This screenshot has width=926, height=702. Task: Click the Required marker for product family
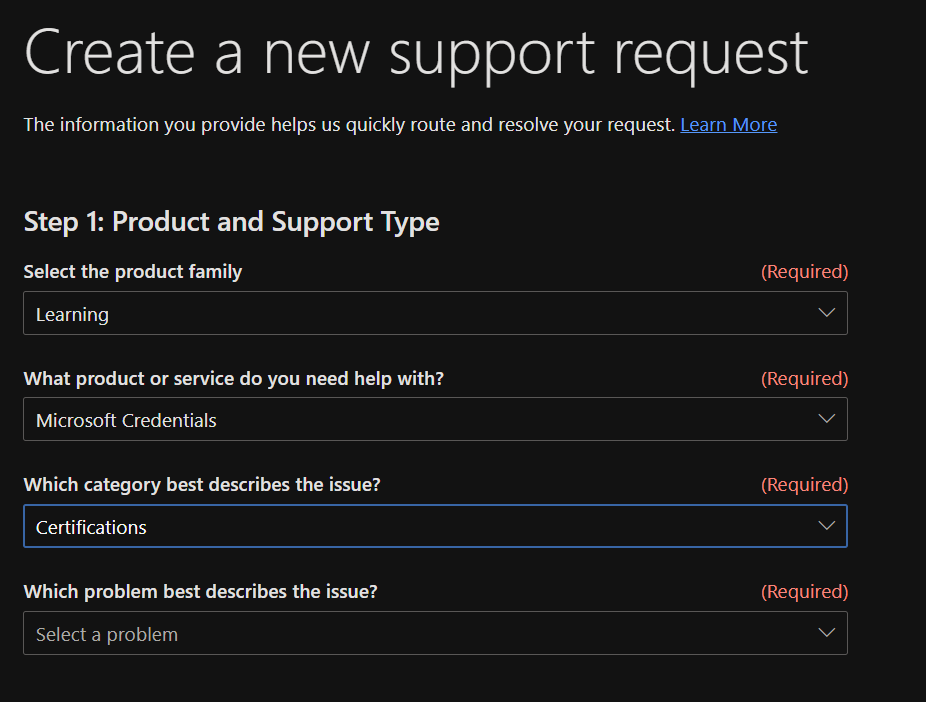(x=804, y=272)
